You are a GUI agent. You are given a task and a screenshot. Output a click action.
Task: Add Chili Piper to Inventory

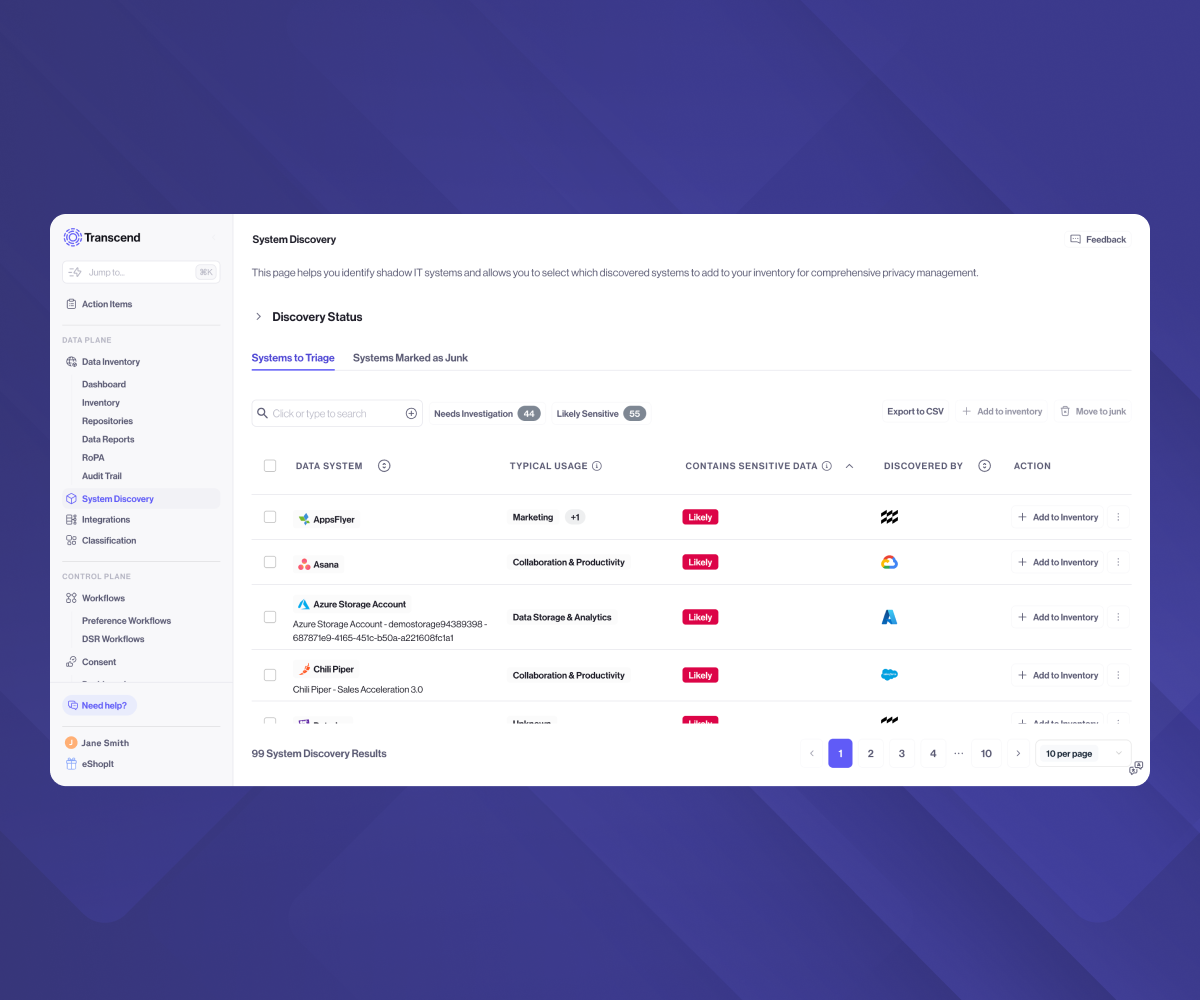[1057, 675]
